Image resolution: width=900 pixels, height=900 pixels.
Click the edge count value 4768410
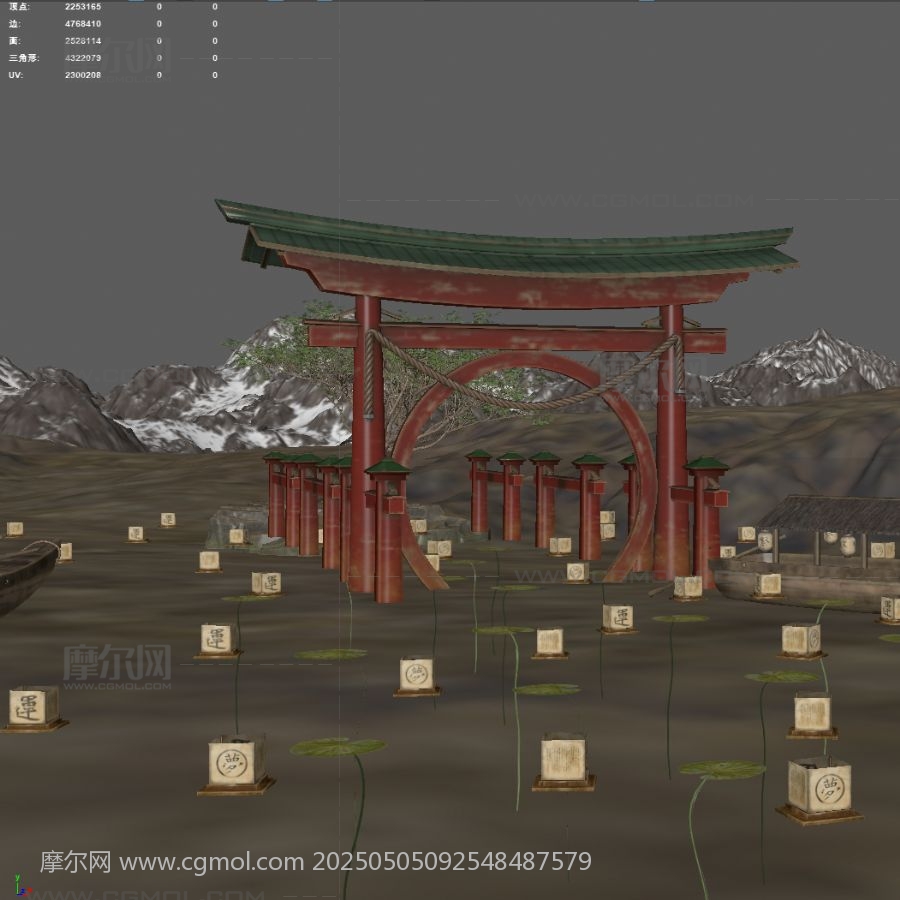click(x=83, y=24)
